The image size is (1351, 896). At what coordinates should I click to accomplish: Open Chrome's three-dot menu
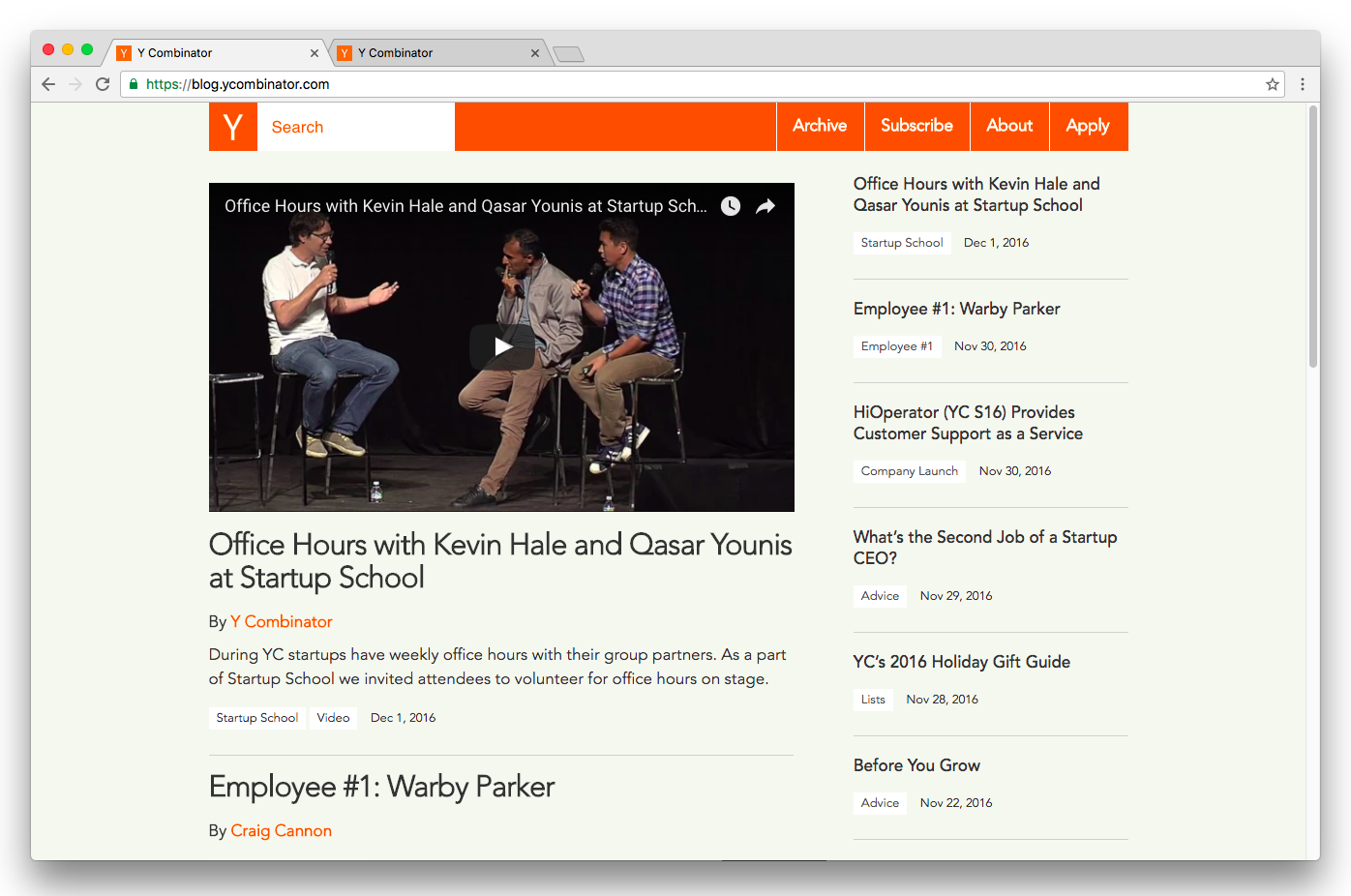1303,84
